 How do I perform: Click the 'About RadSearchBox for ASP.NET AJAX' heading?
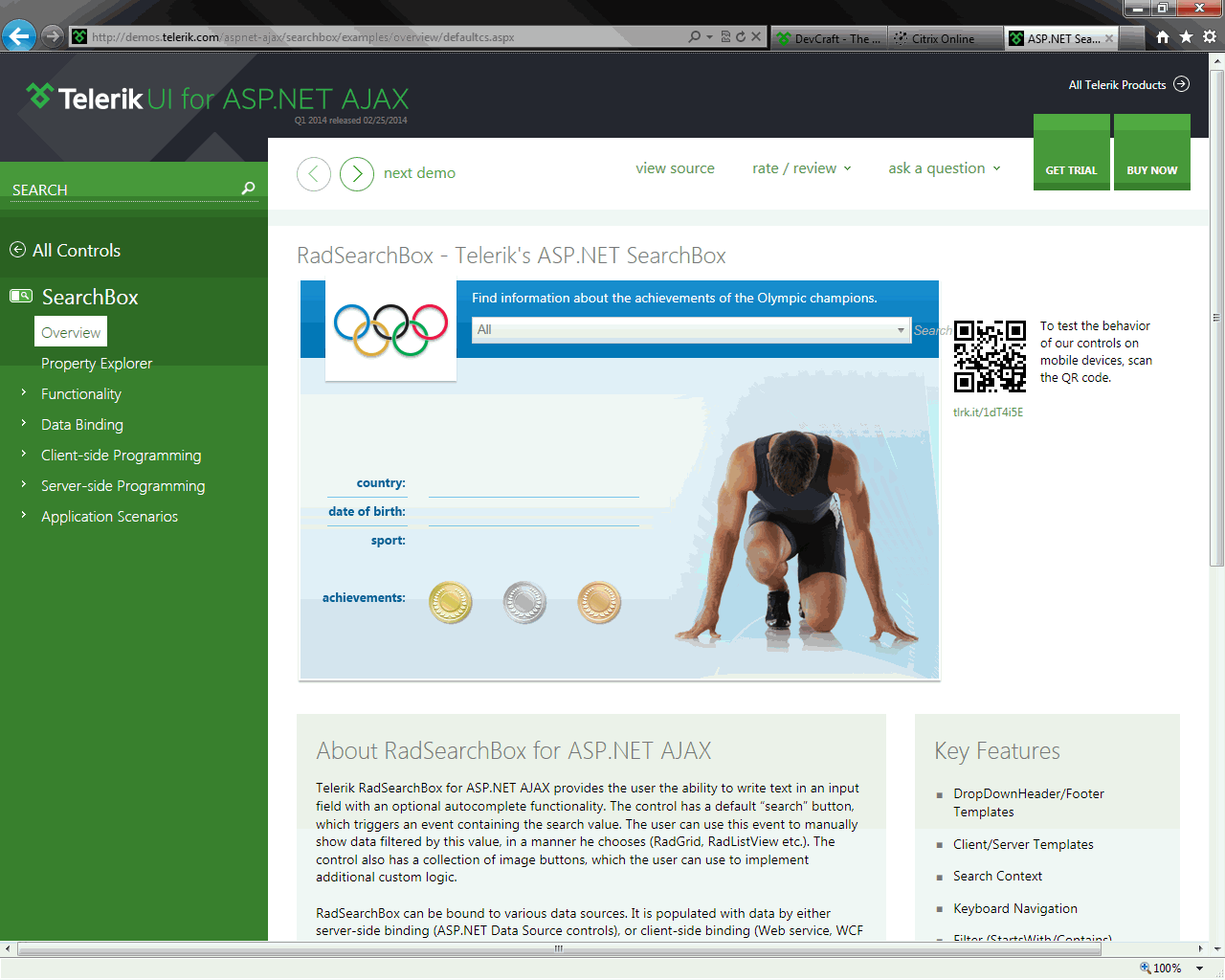click(514, 751)
